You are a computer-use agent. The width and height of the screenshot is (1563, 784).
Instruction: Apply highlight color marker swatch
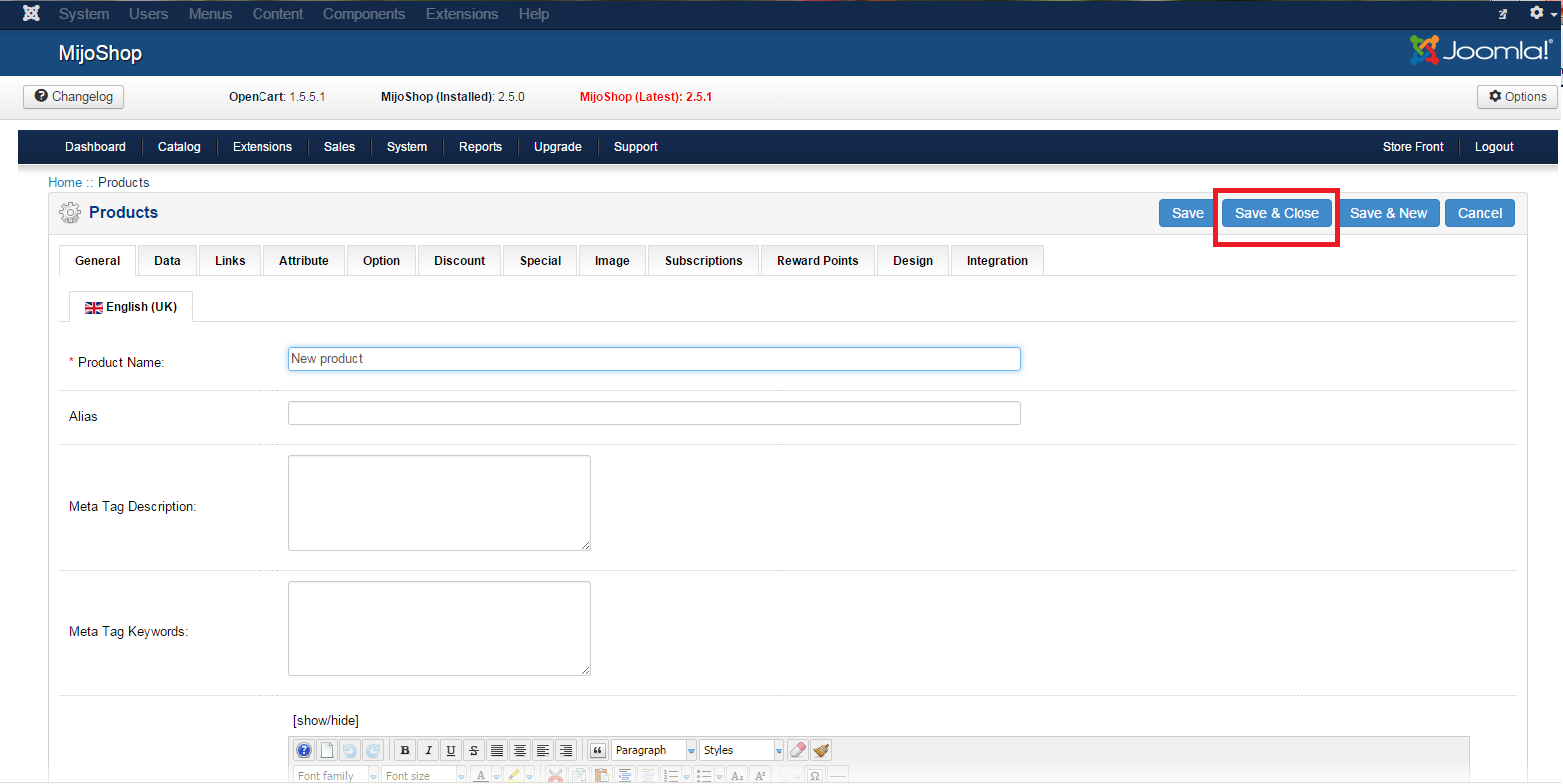(514, 775)
